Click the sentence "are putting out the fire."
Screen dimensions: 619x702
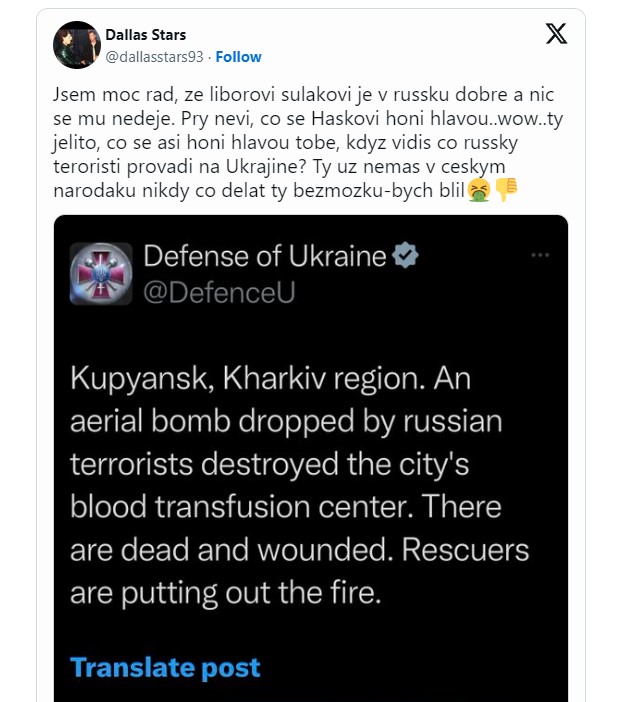pos(225,593)
